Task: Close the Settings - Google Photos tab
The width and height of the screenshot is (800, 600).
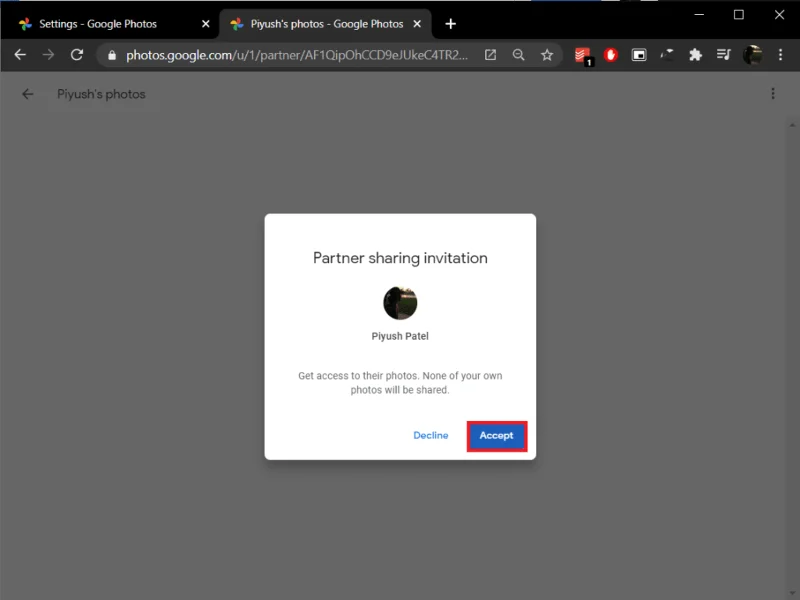Action: pos(206,24)
